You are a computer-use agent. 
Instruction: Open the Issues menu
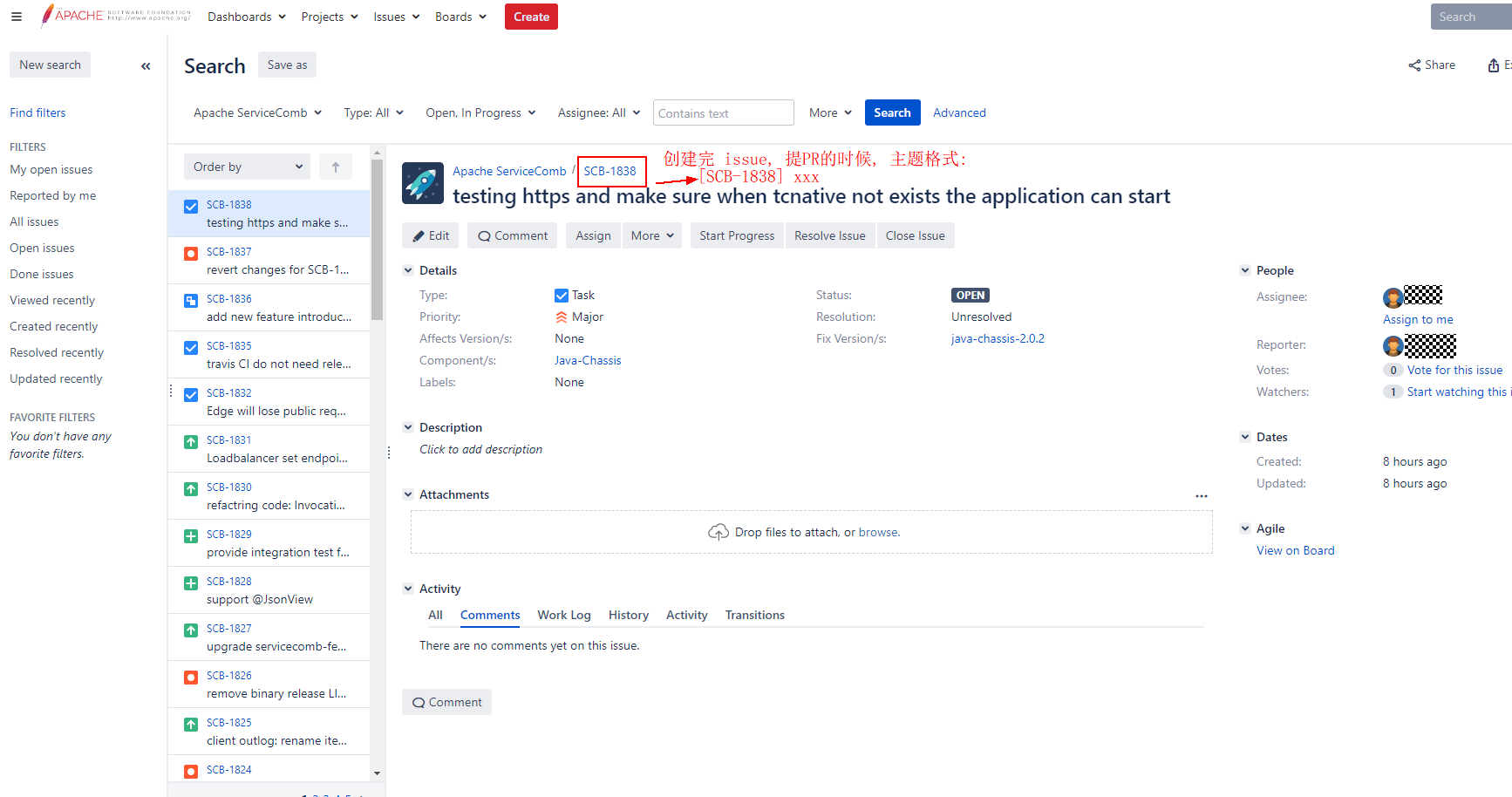(397, 17)
